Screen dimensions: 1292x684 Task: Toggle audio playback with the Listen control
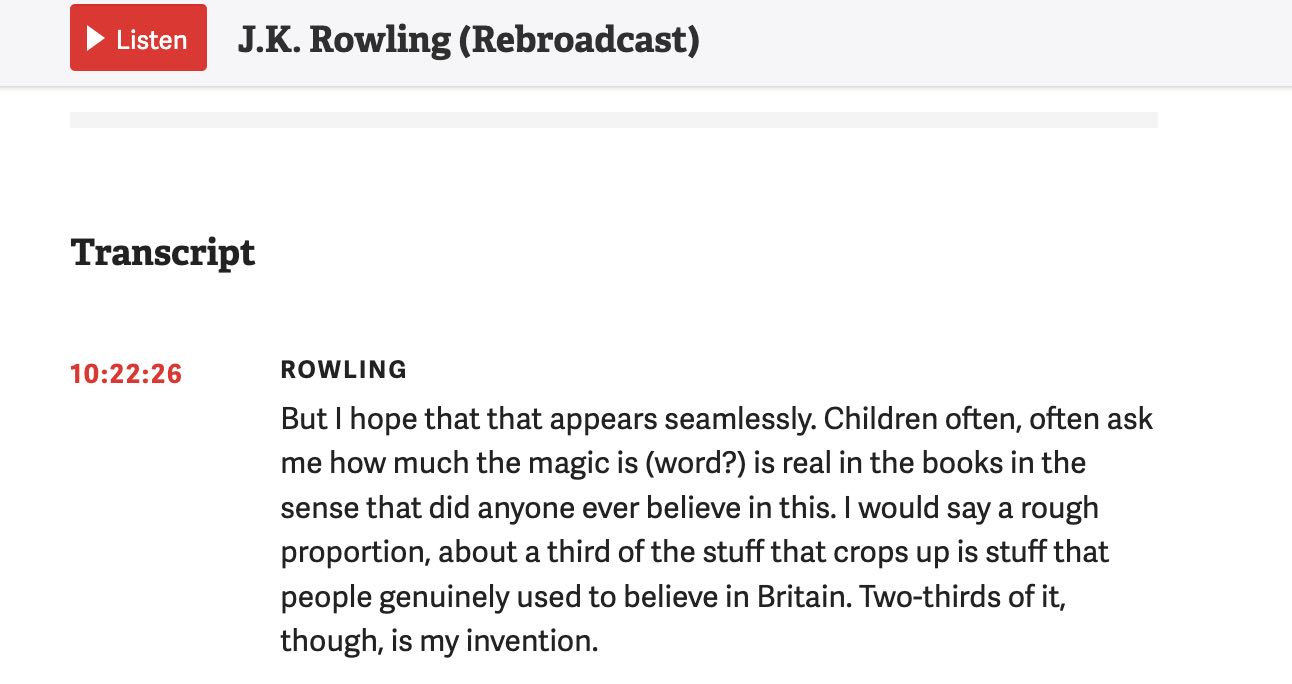tap(138, 38)
